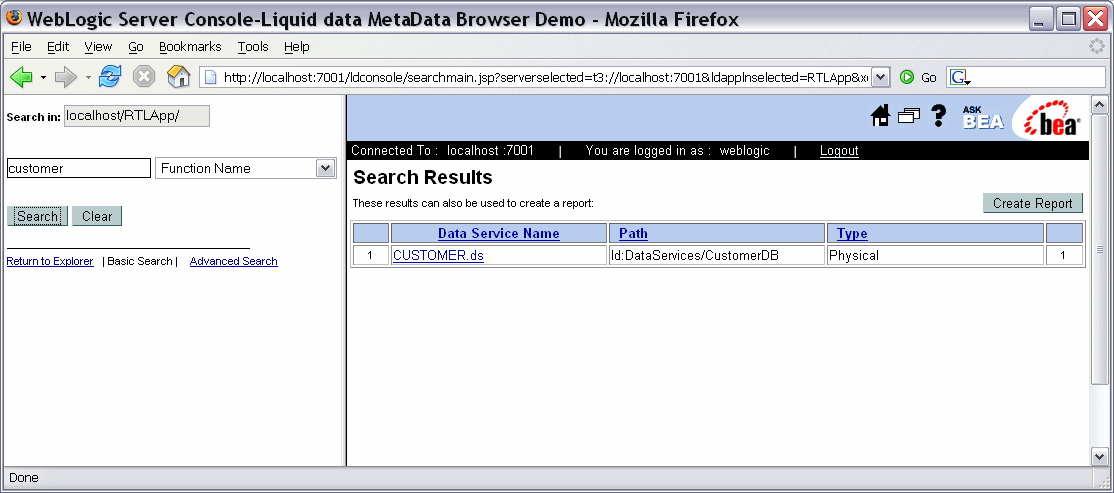
Task: Sort by Data Service Name column header
Action: [x=499, y=234]
